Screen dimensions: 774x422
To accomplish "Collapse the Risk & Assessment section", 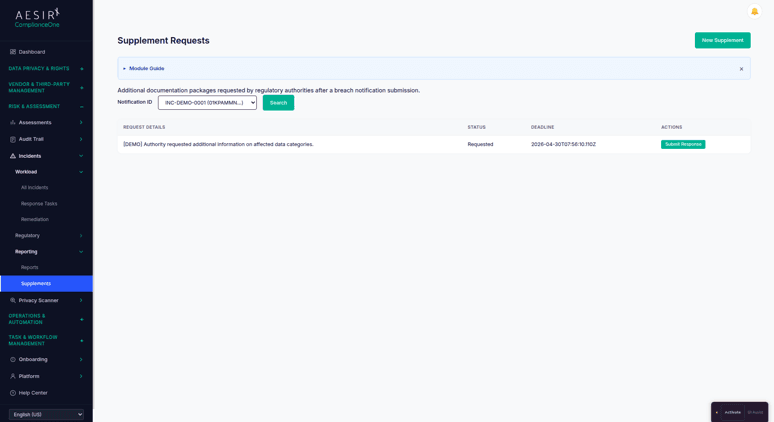I will (x=81, y=107).
